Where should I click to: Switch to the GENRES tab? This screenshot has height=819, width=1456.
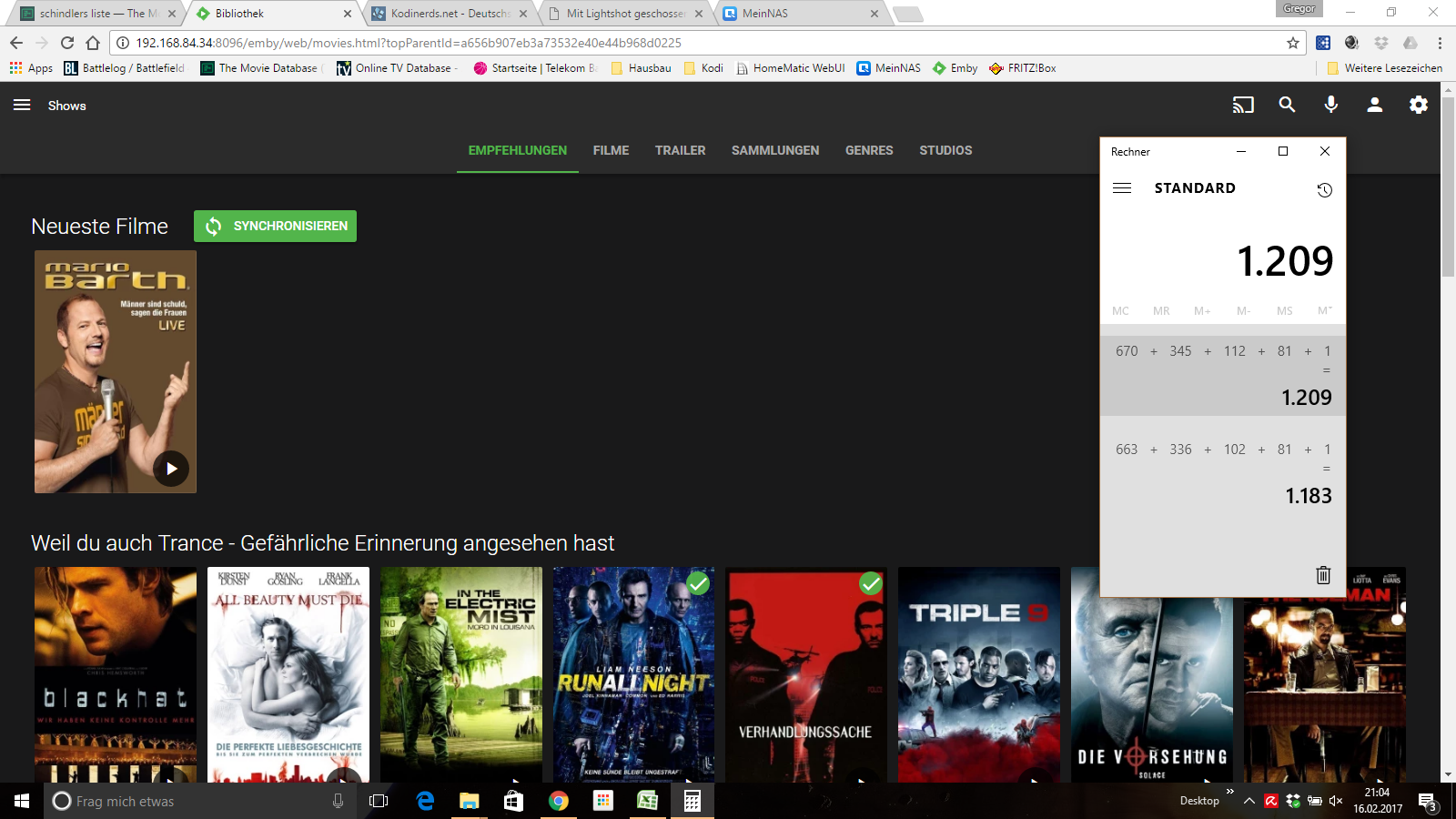[869, 150]
